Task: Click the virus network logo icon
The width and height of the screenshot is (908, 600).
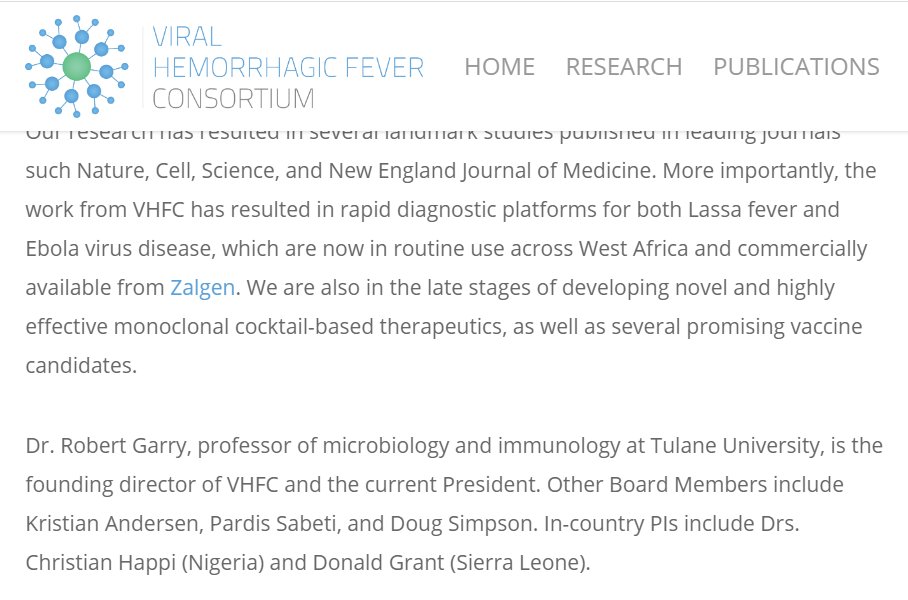Action: pos(77,65)
